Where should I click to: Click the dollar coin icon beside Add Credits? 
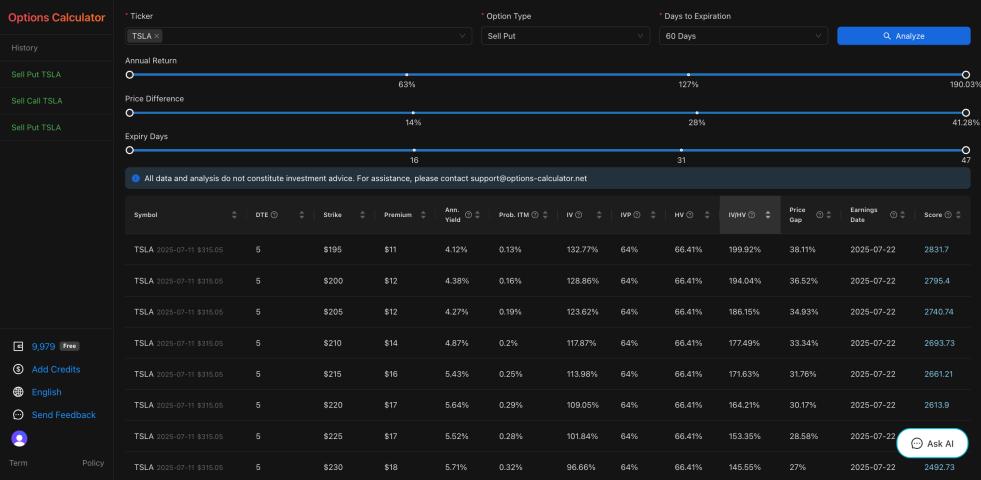[x=18, y=370]
